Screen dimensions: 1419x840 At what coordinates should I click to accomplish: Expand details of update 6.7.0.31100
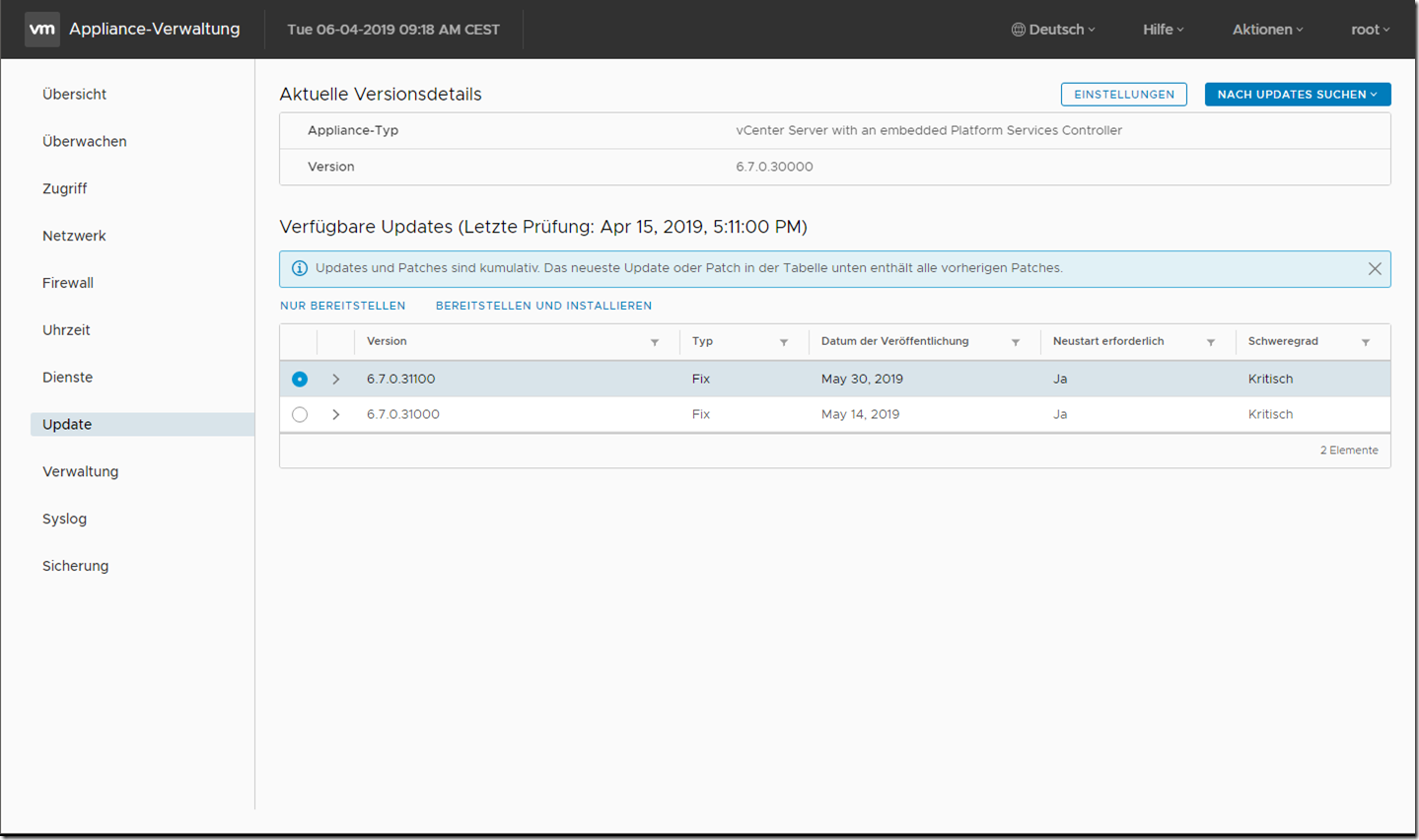tap(336, 379)
